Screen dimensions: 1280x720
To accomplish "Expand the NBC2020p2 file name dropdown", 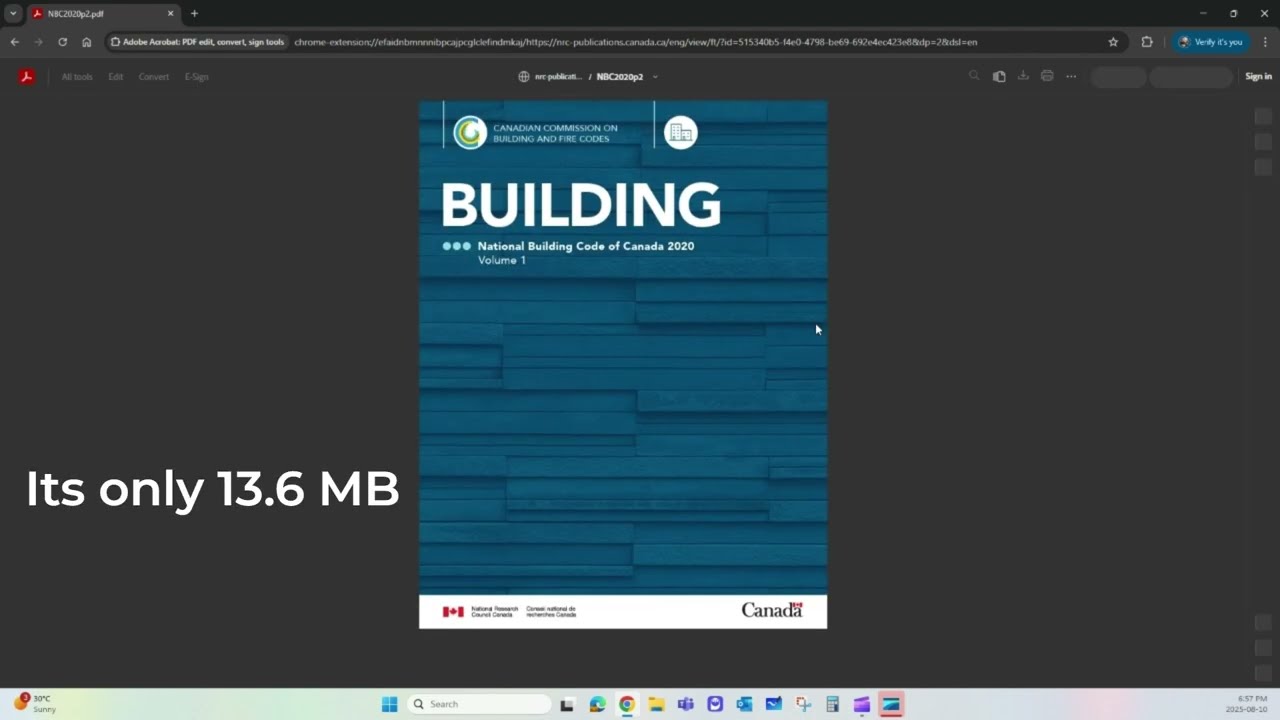I will pos(655,77).
